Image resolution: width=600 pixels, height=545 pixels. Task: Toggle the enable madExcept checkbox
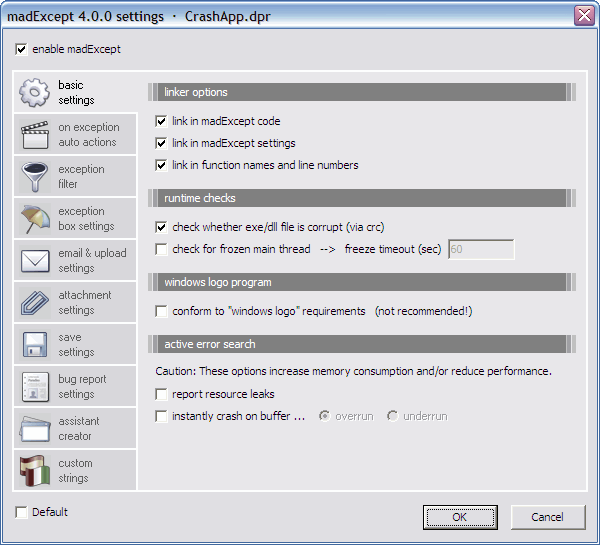tap(22, 48)
